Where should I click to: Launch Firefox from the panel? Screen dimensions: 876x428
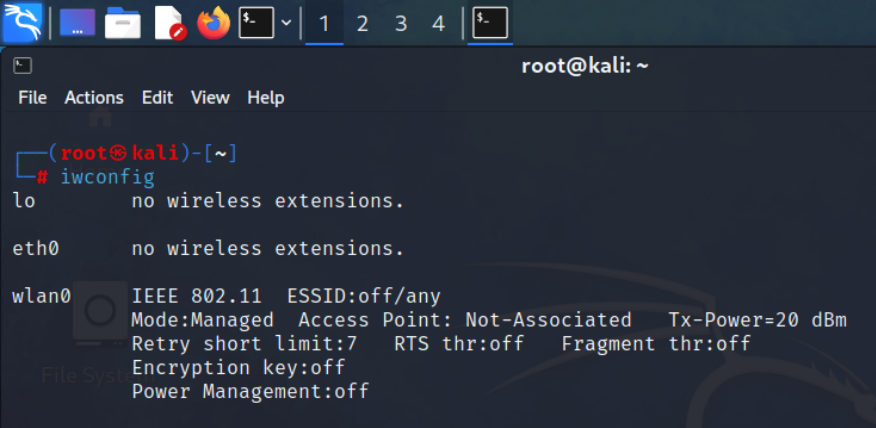[x=213, y=22]
